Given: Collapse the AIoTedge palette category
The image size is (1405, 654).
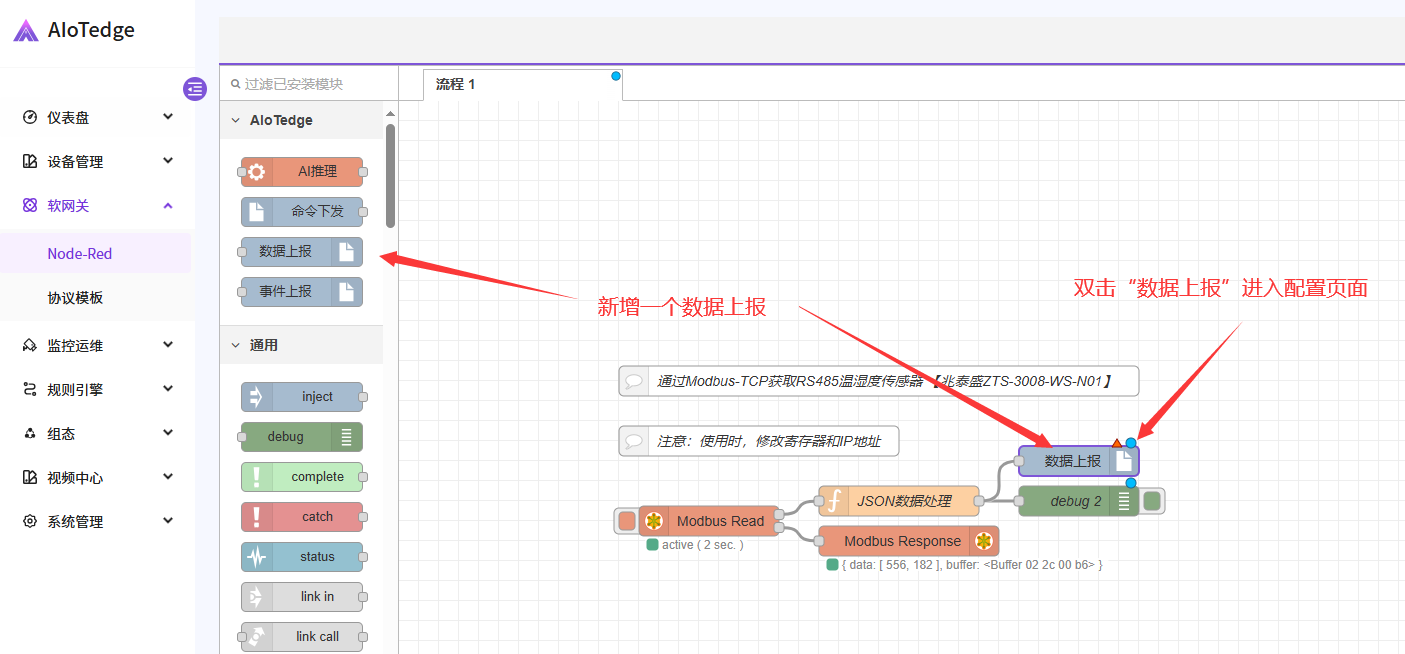Looking at the screenshot, I should [236, 120].
